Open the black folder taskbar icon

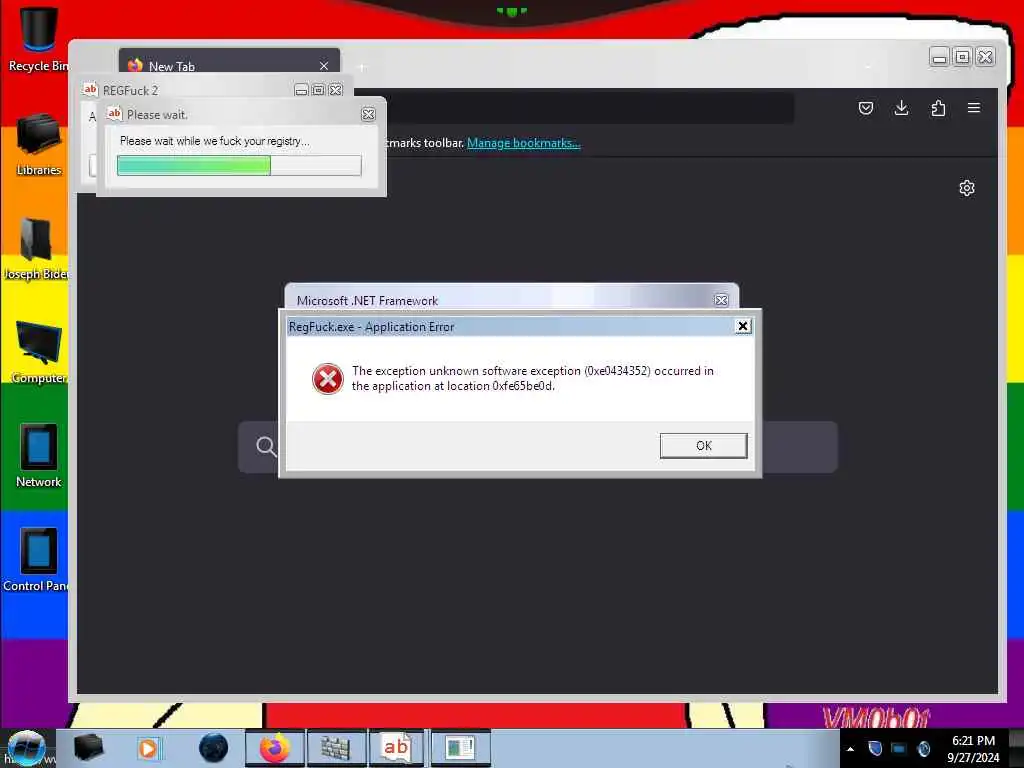coord(88,748)
